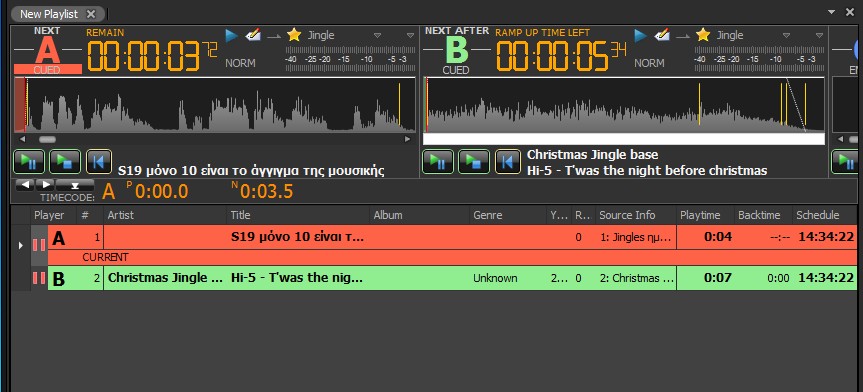
Task: Click the CURRENT label under row A
Action: click(x=105, y=257)
